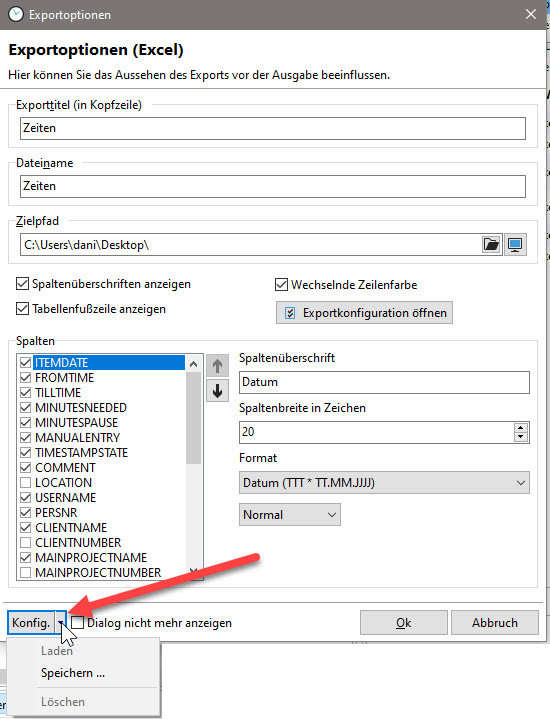Screen dimensions: 550x719
Task: Decrease Spaltenbreite with down spinner
Action: pos(521,437)
